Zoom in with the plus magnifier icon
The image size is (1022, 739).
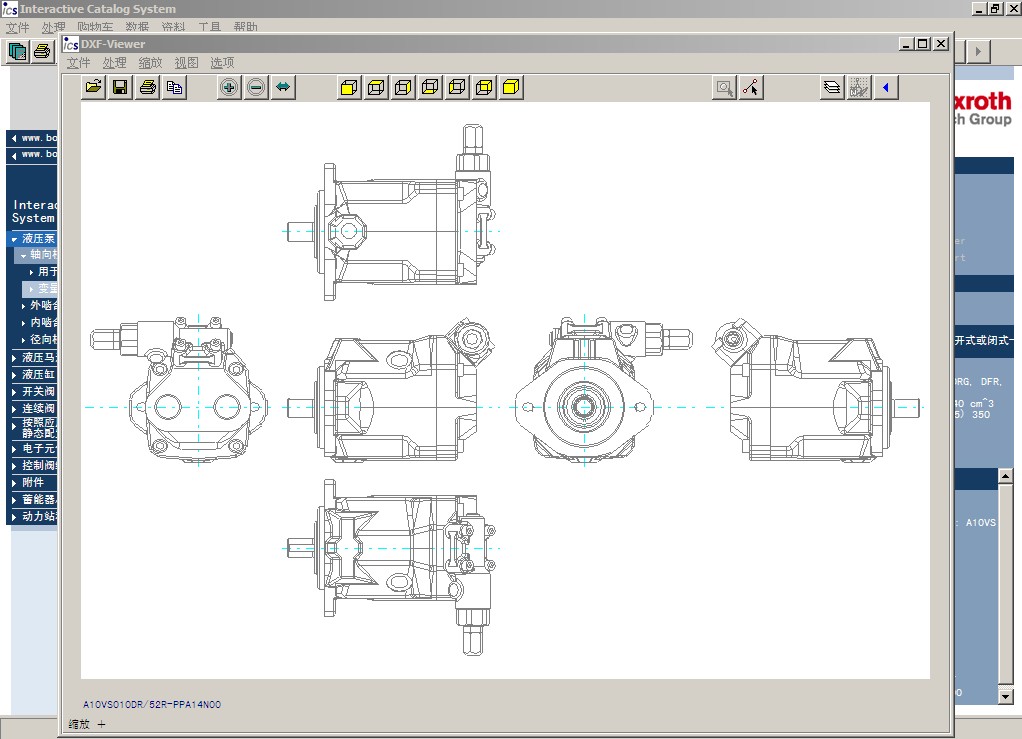229,87
